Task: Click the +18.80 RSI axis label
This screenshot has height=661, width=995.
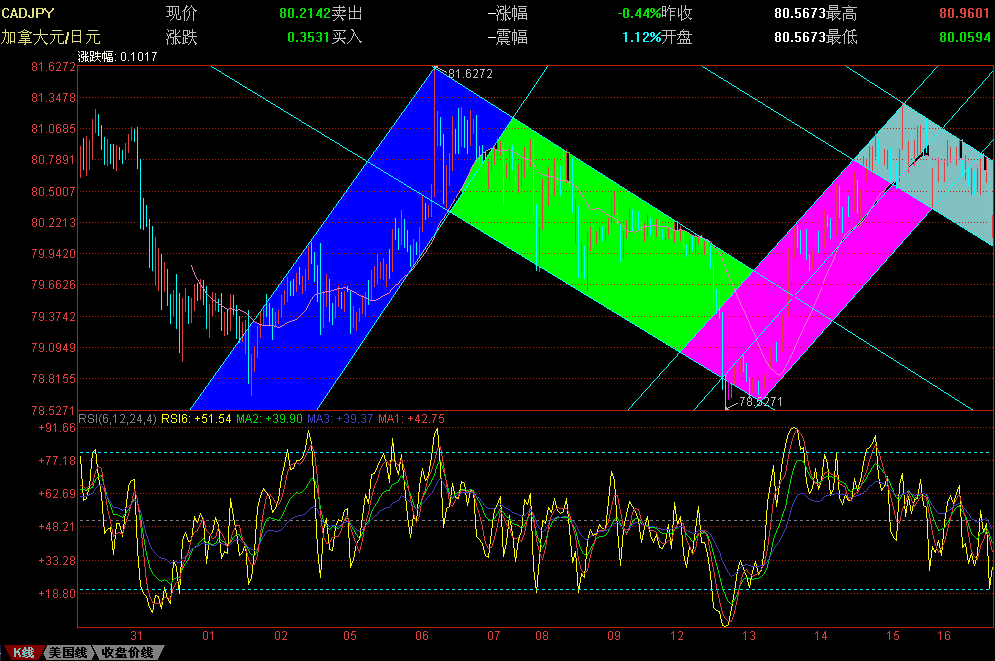Action: click(57, 594)
